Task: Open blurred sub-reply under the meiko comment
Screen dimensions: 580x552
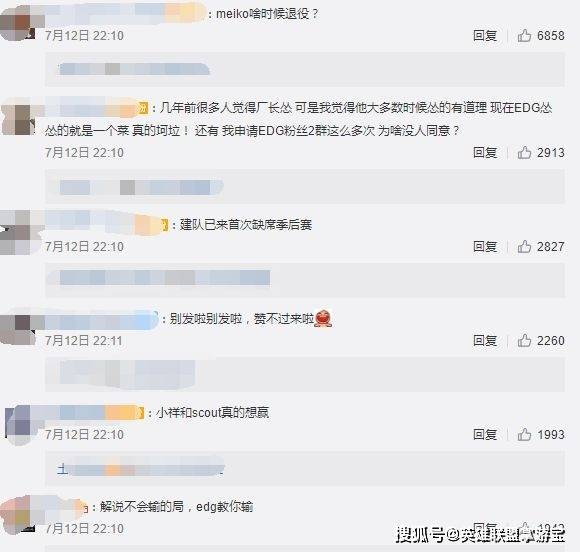Action: [x=134, y=69]
